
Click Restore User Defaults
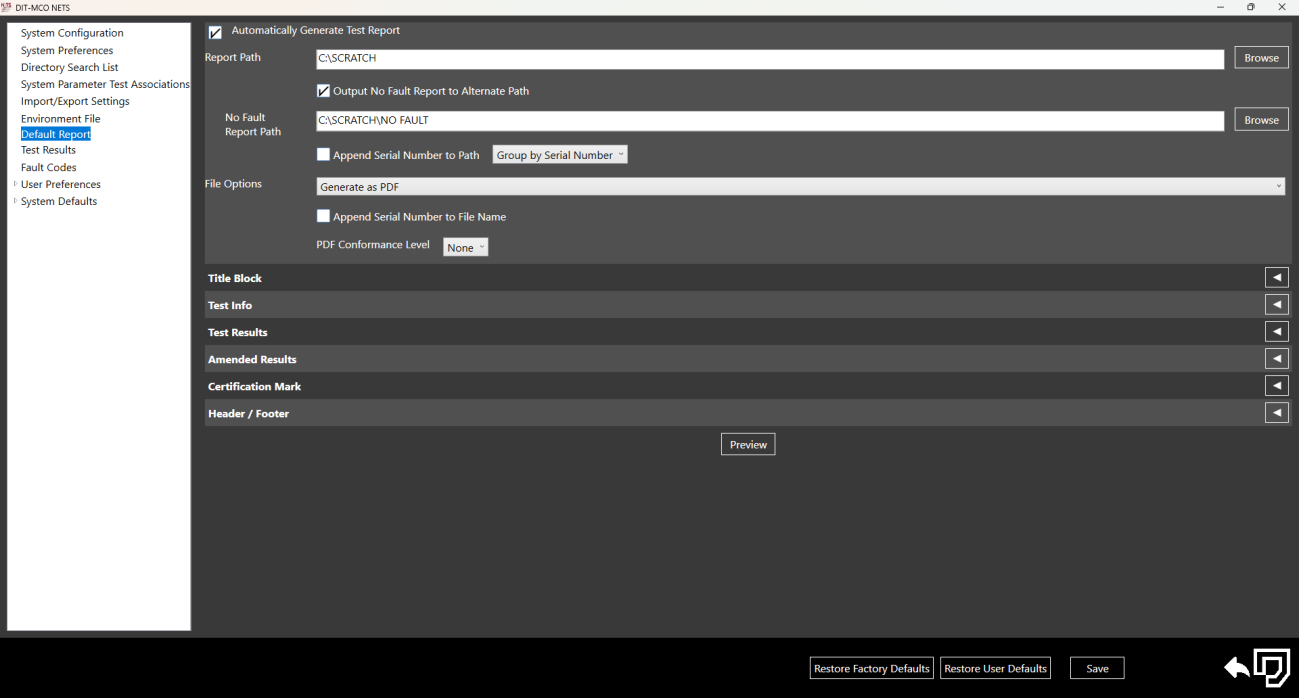pyautogui.click(x=995, y=668)
